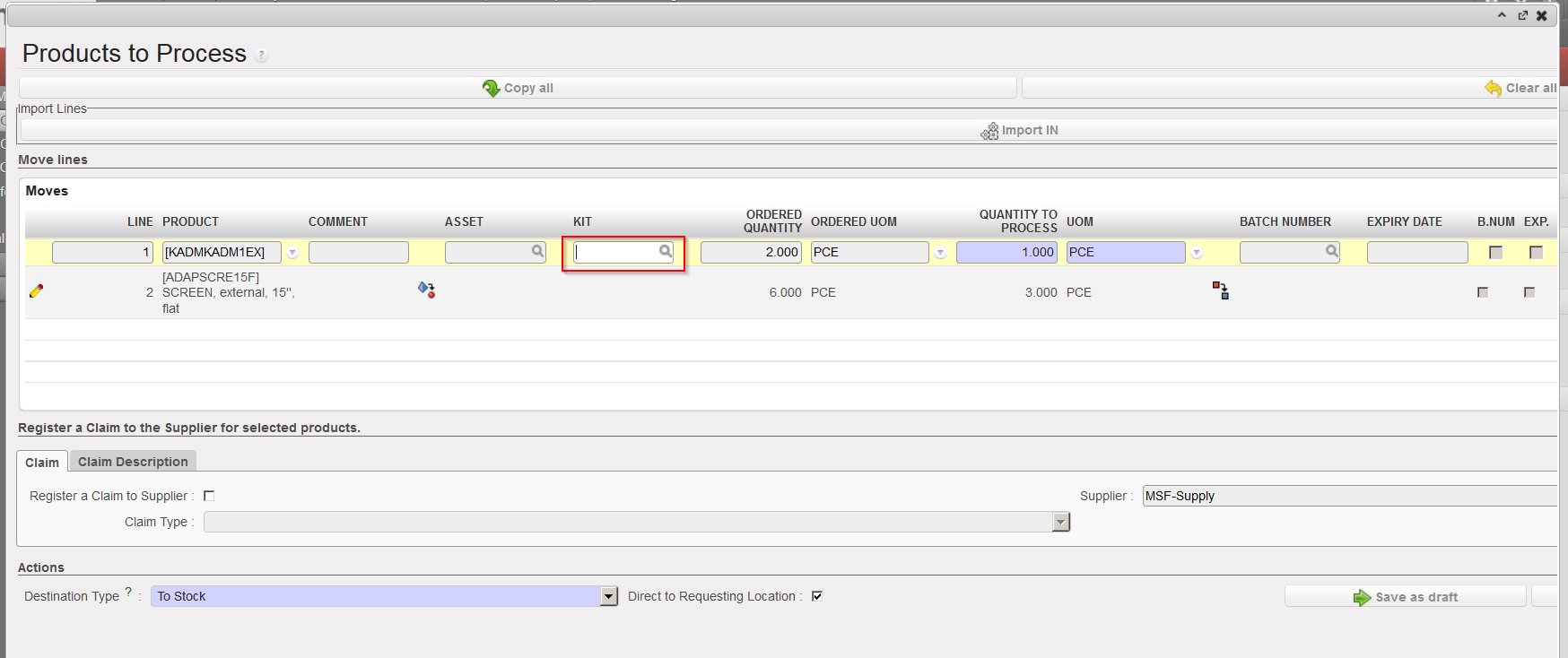
Task: Click the split line icon on line 2
Action: [1220, 290]
